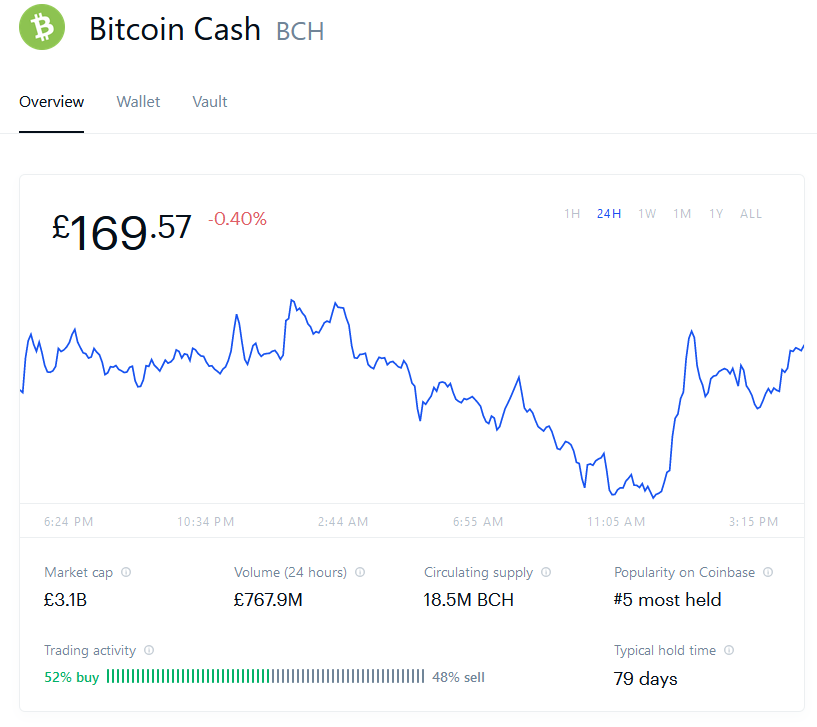
Task: Switch to the Wallet tab
Action: click(138, 102)
